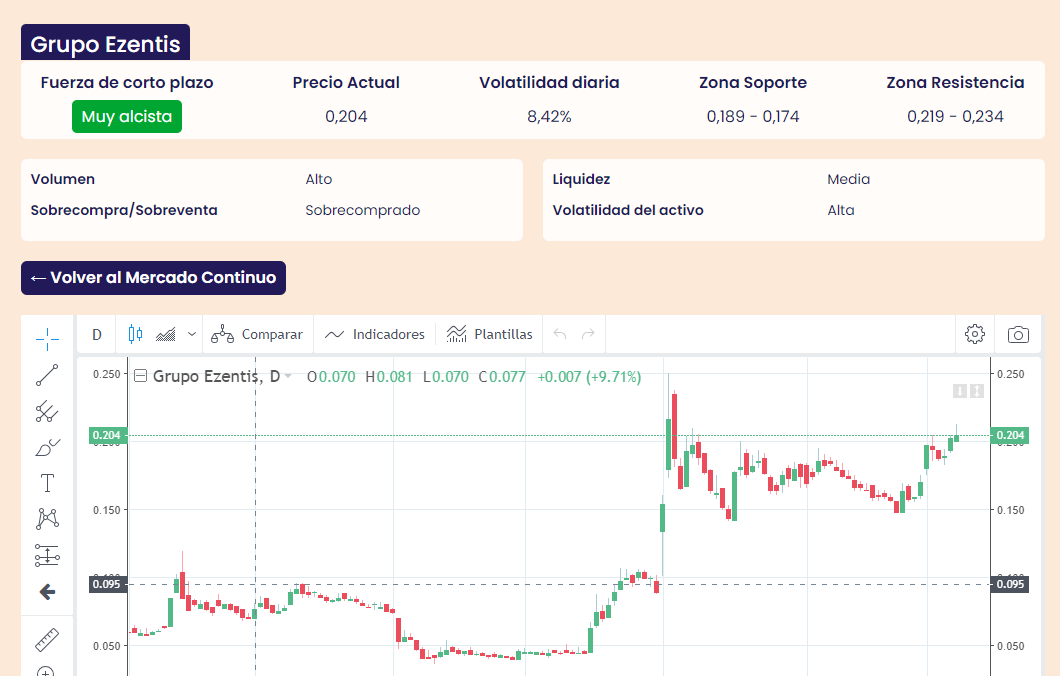The height and width of the screenshot is (676, 1060).
Task: Select the forecast and position tool
Action: click(47, 555)
